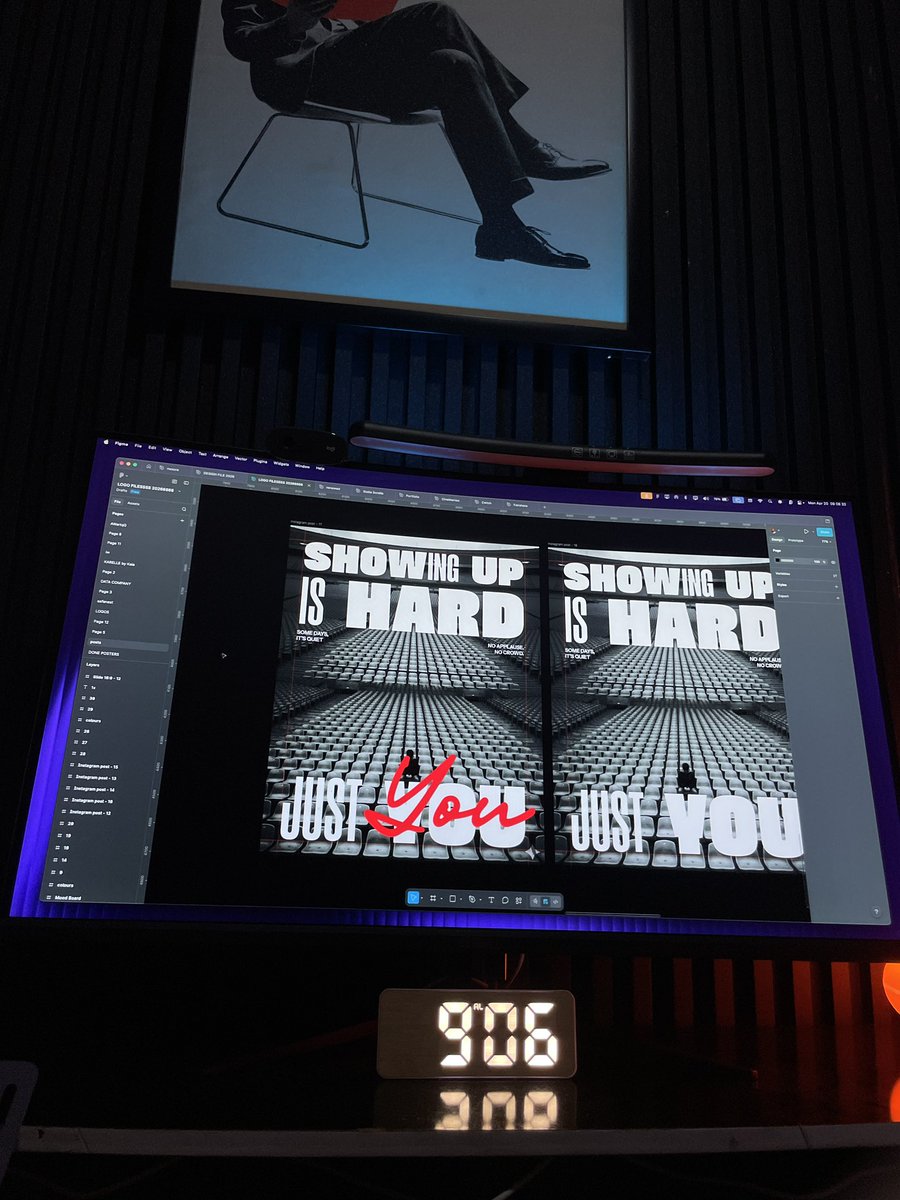Open the Actions tool in toolbar

(x=519, y=901)
